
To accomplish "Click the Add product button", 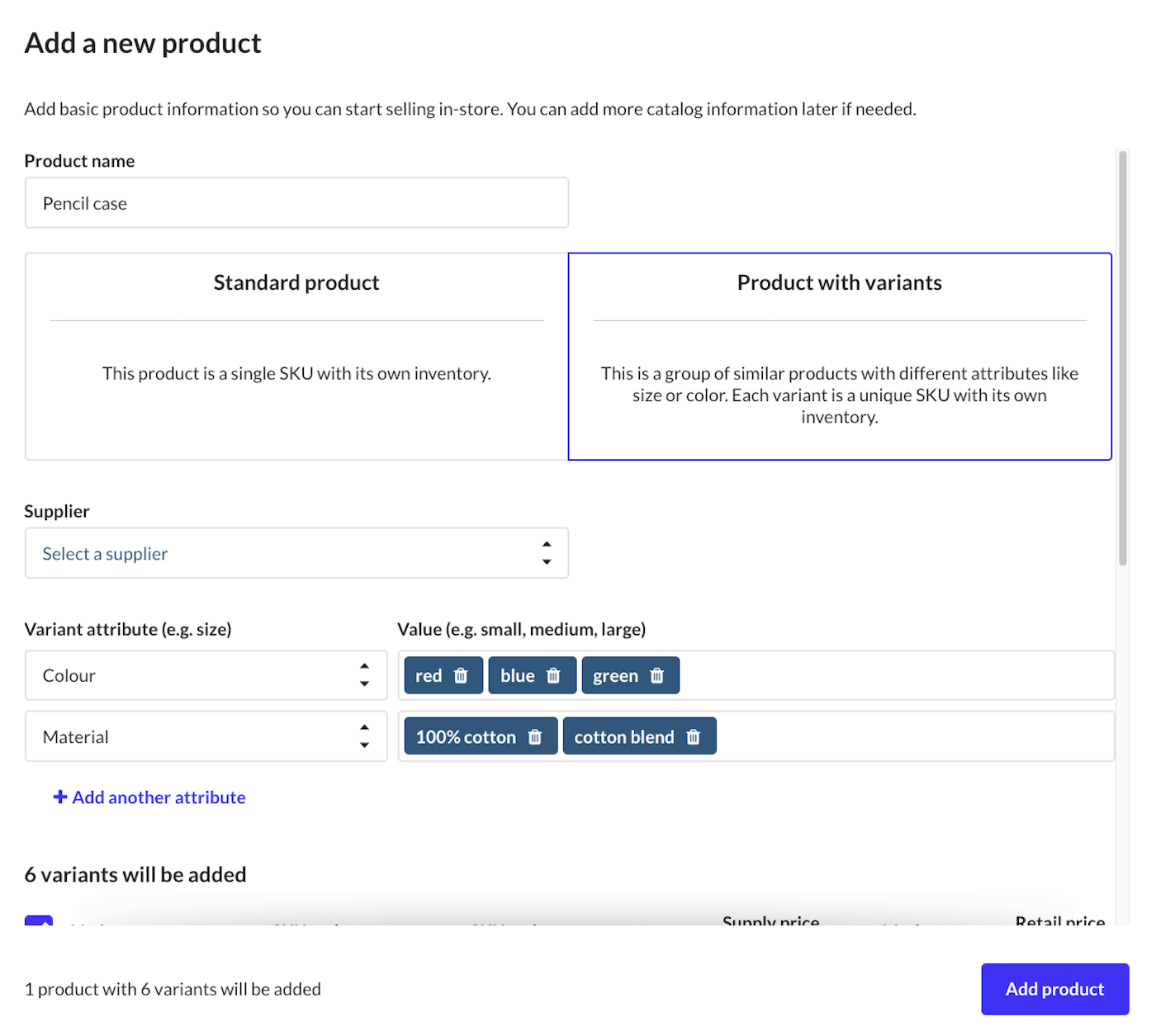I will click(1054, 989).
